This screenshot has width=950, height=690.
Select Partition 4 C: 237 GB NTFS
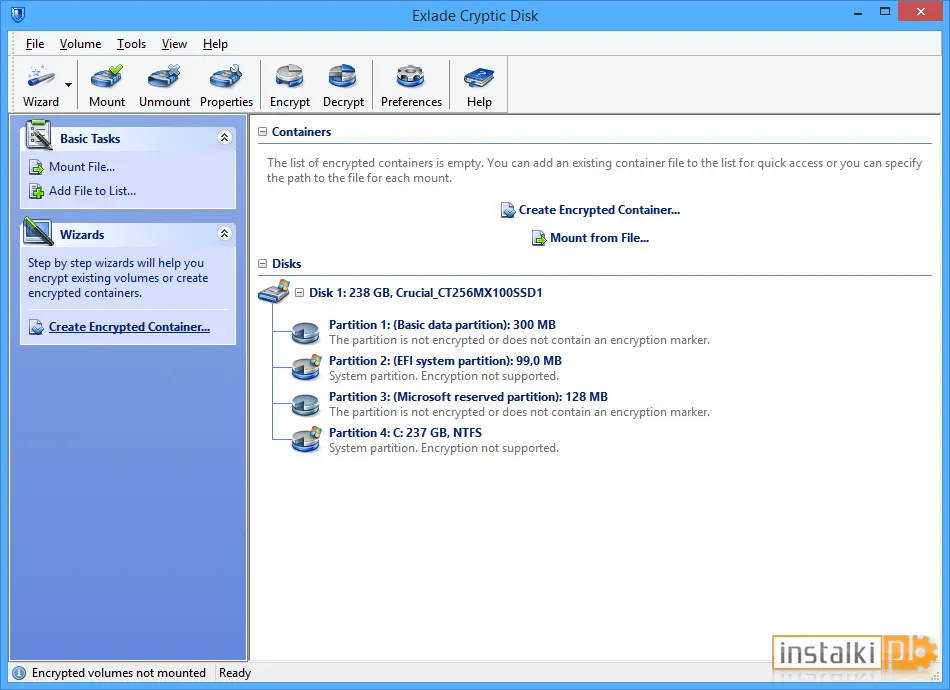(405, 433)
